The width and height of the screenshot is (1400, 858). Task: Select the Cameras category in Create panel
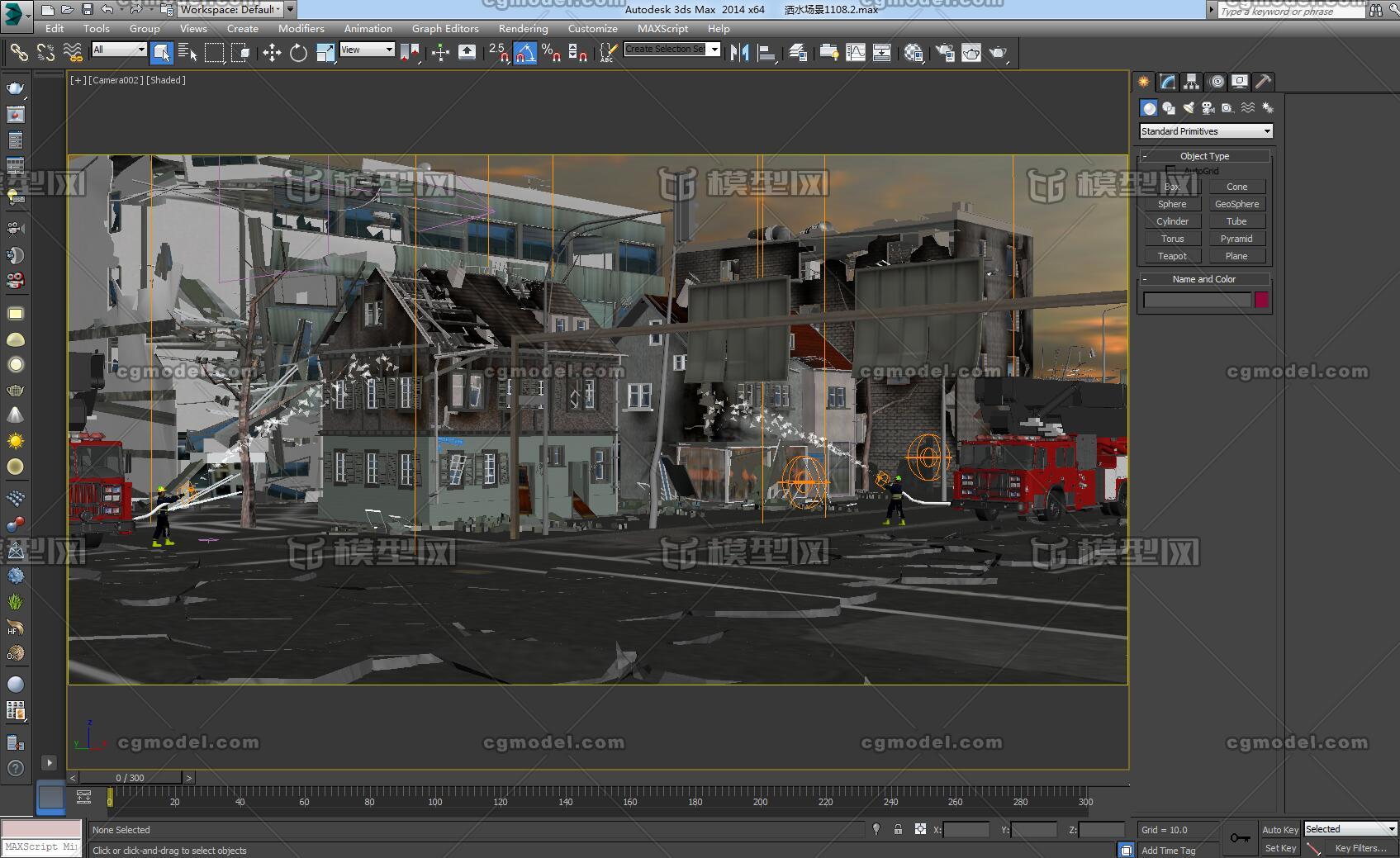click(x=1208, y=108)
